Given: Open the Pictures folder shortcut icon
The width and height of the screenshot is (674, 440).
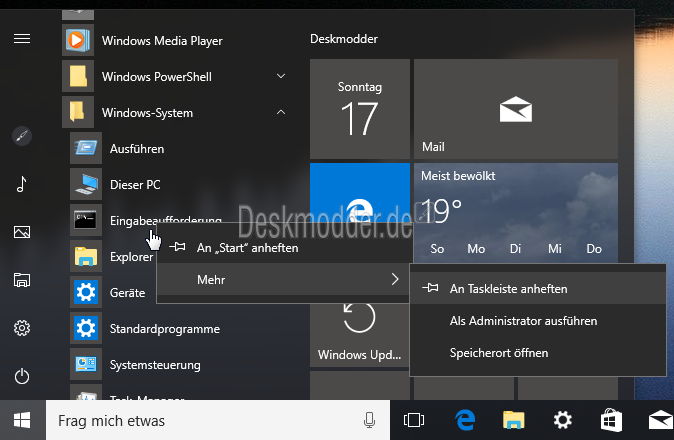Looking at the screenshot, I should [22, 232].
